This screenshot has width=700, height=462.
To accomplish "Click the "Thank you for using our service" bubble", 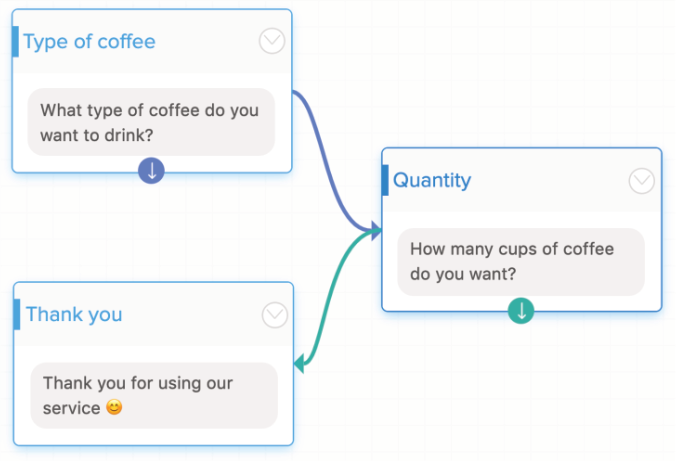I will coord(152,395).
